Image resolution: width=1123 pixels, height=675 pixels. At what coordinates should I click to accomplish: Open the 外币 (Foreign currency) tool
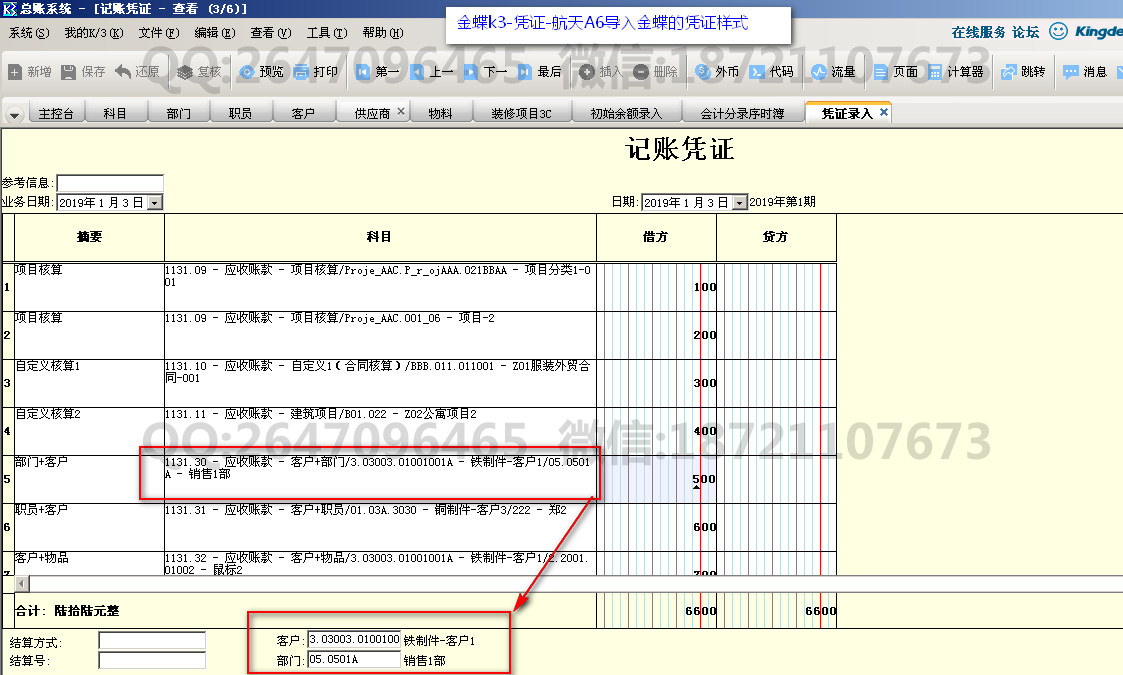pyautogui.click(x=716, y=72)
